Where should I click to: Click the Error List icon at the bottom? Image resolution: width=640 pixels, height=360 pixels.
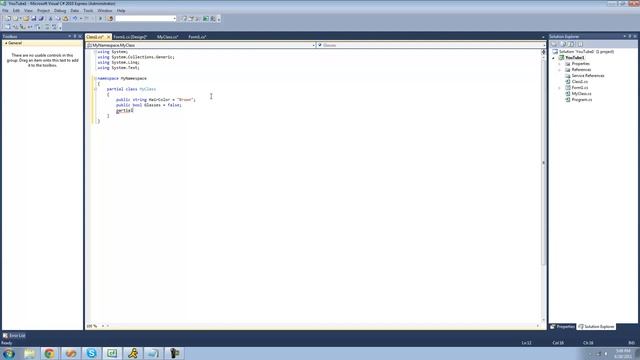(x=5, y=336)
